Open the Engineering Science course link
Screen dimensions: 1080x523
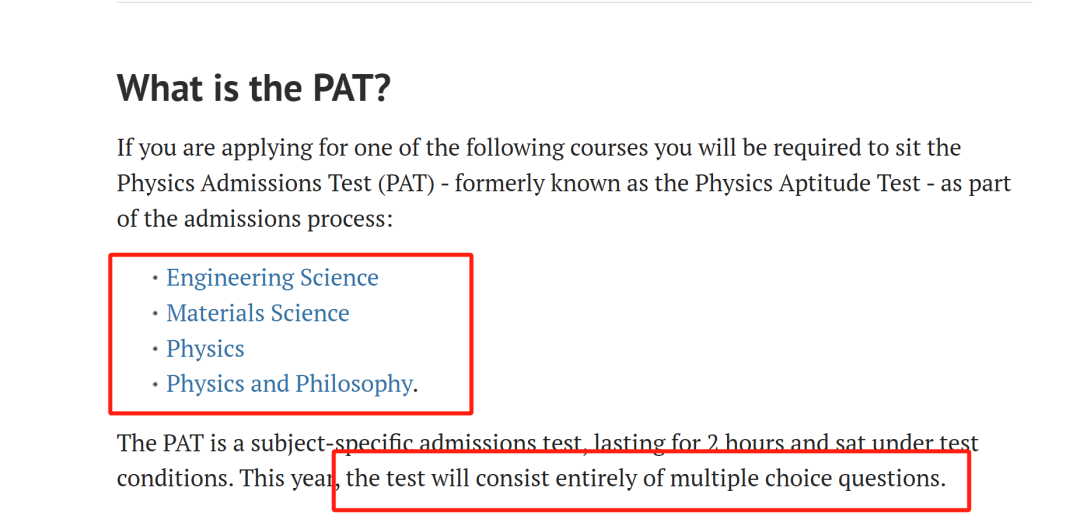click(x=272, y=278)
